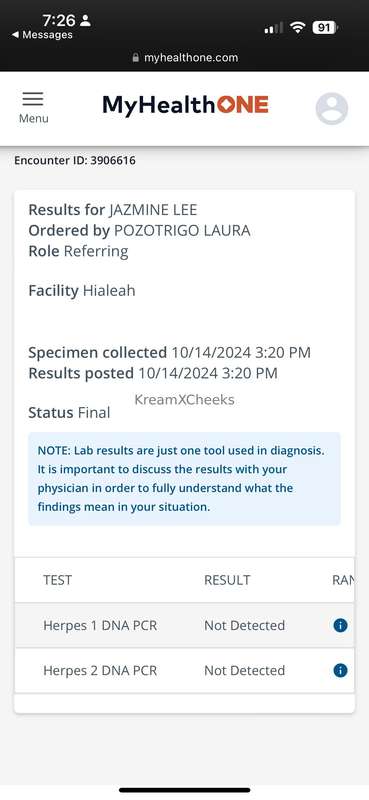Tap the 7:26 clock in status bar

click(59, 20)
